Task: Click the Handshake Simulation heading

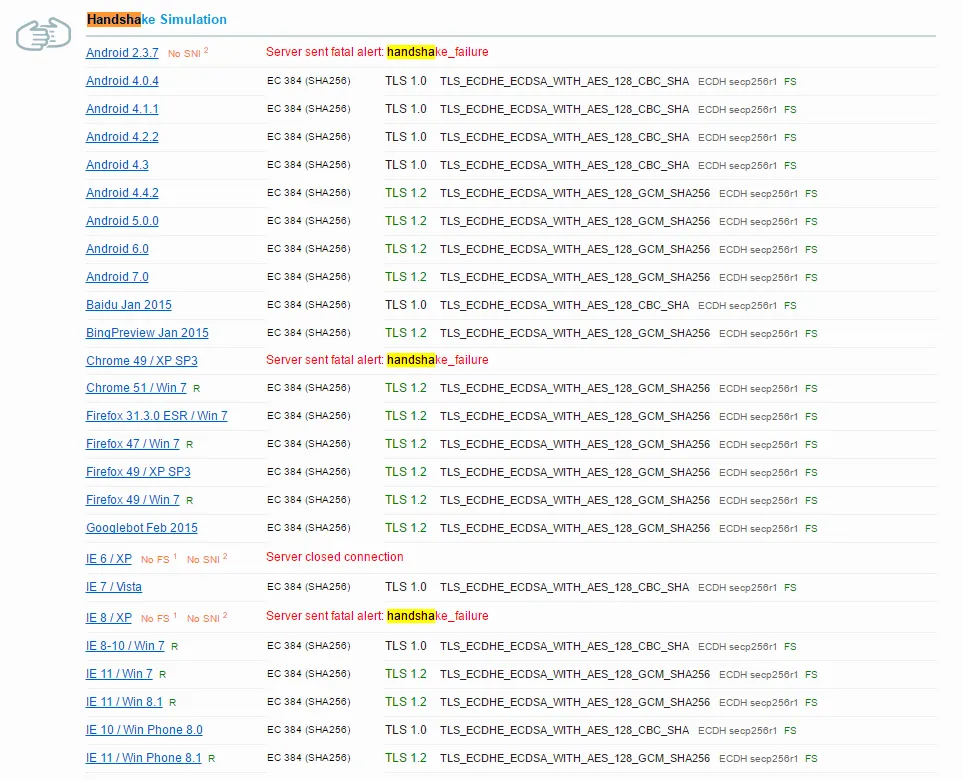Action: (157, 20)
